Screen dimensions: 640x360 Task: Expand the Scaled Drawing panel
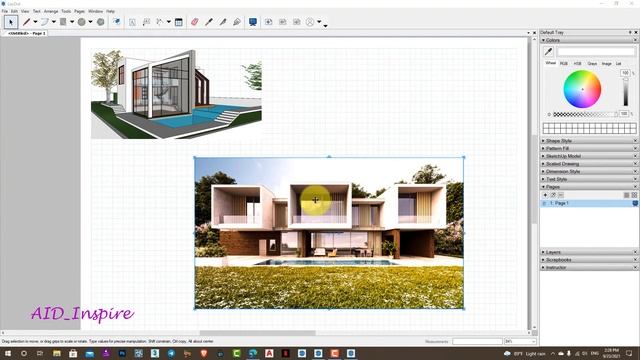[x=589, y=164]
